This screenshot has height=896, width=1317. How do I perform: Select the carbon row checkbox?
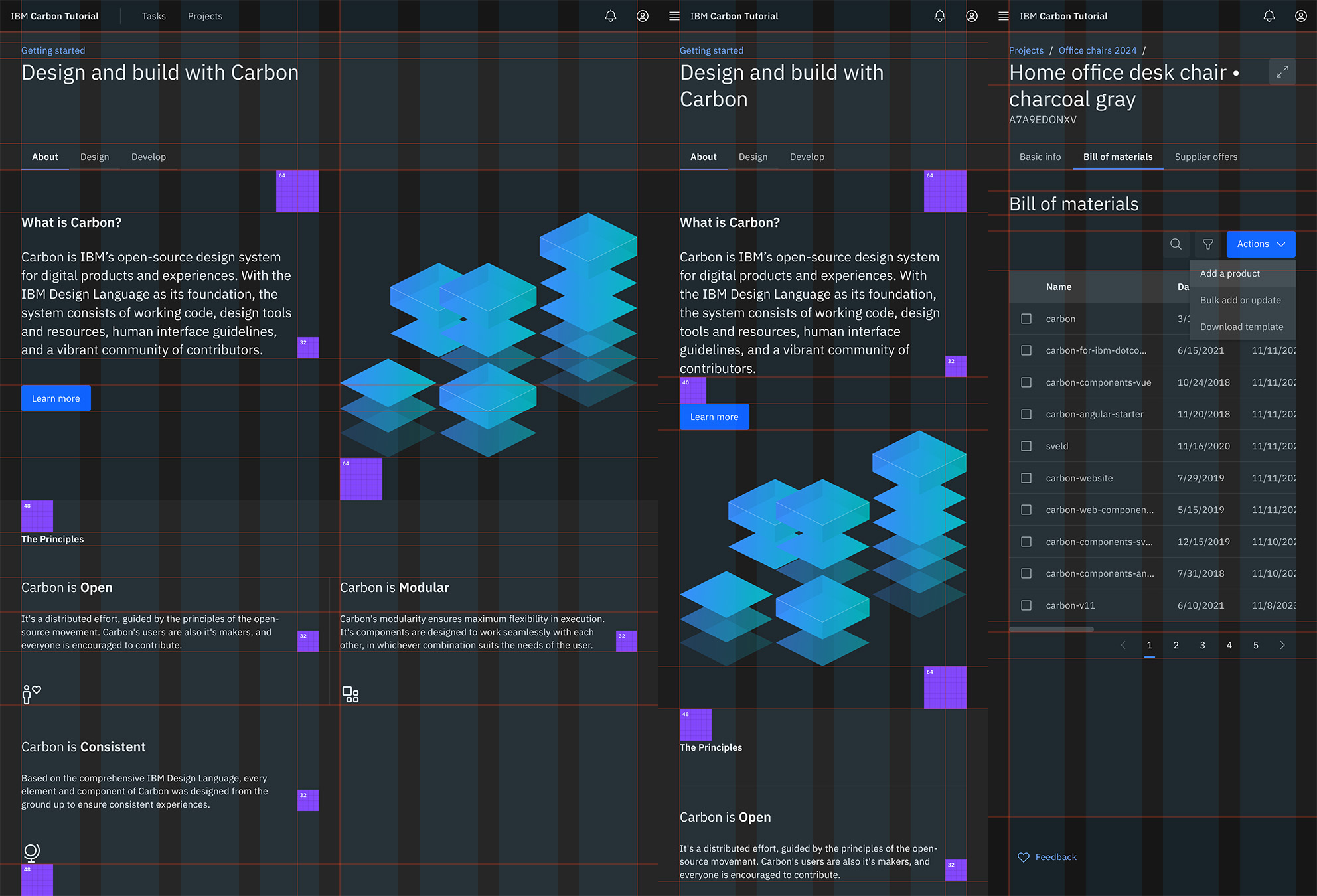coord(1026,319)
